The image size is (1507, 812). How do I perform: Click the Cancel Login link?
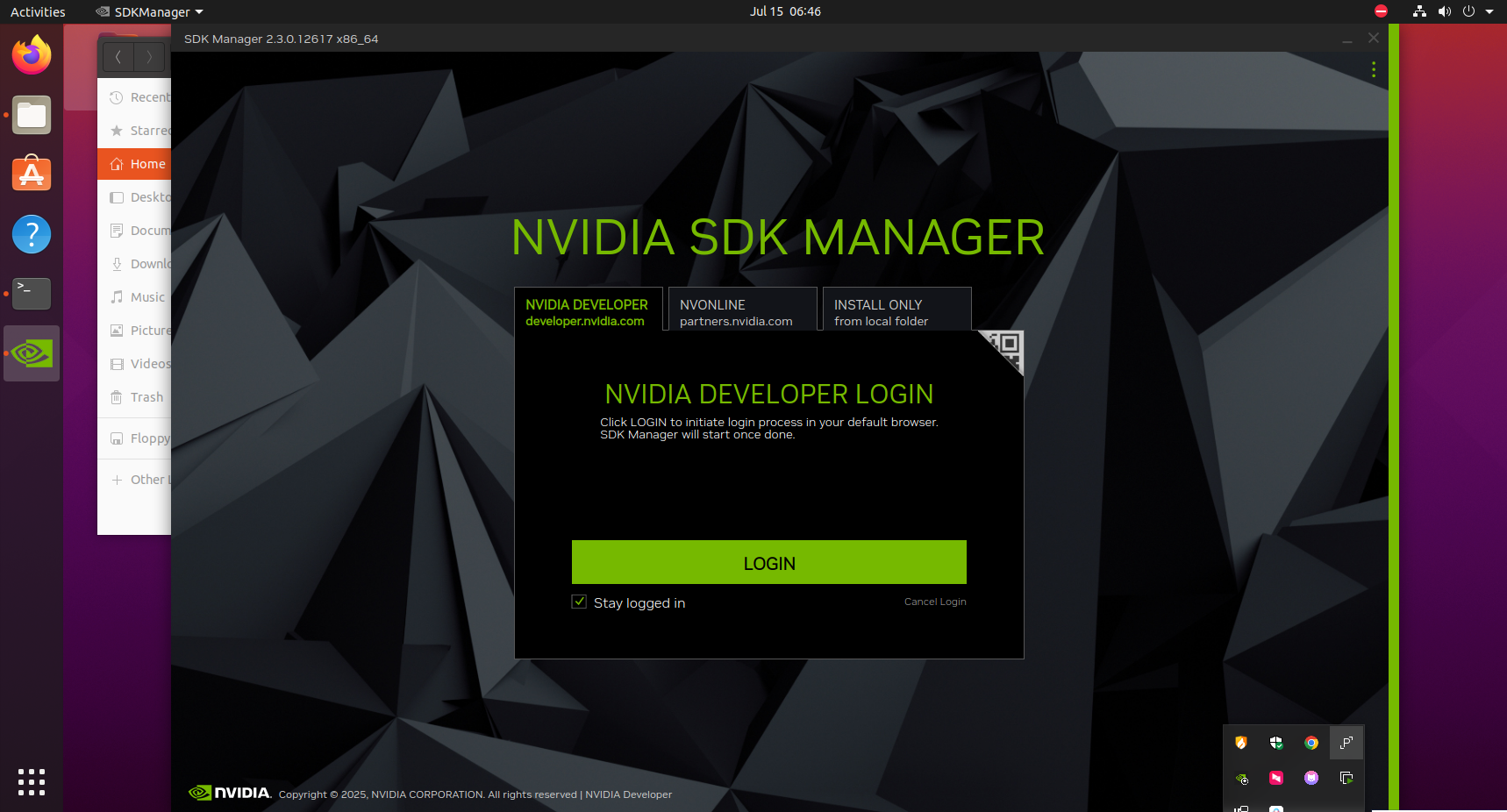(935, 602)
